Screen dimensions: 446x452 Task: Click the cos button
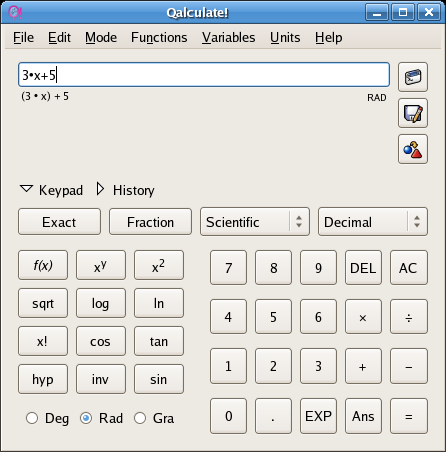click(x=101, y=341)
